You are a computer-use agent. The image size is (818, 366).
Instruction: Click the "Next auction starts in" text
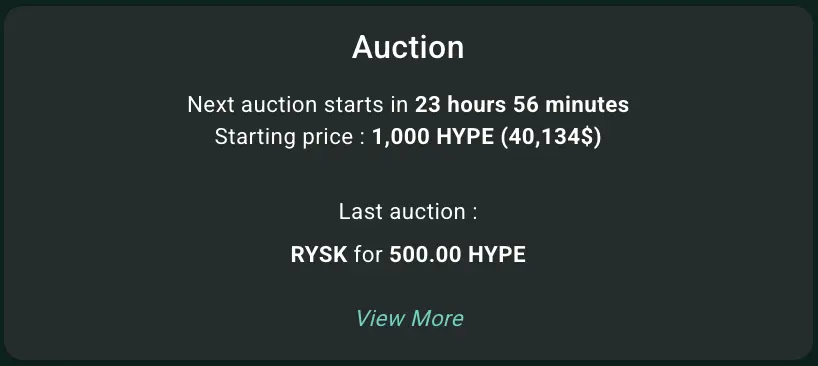pos(298,105)
